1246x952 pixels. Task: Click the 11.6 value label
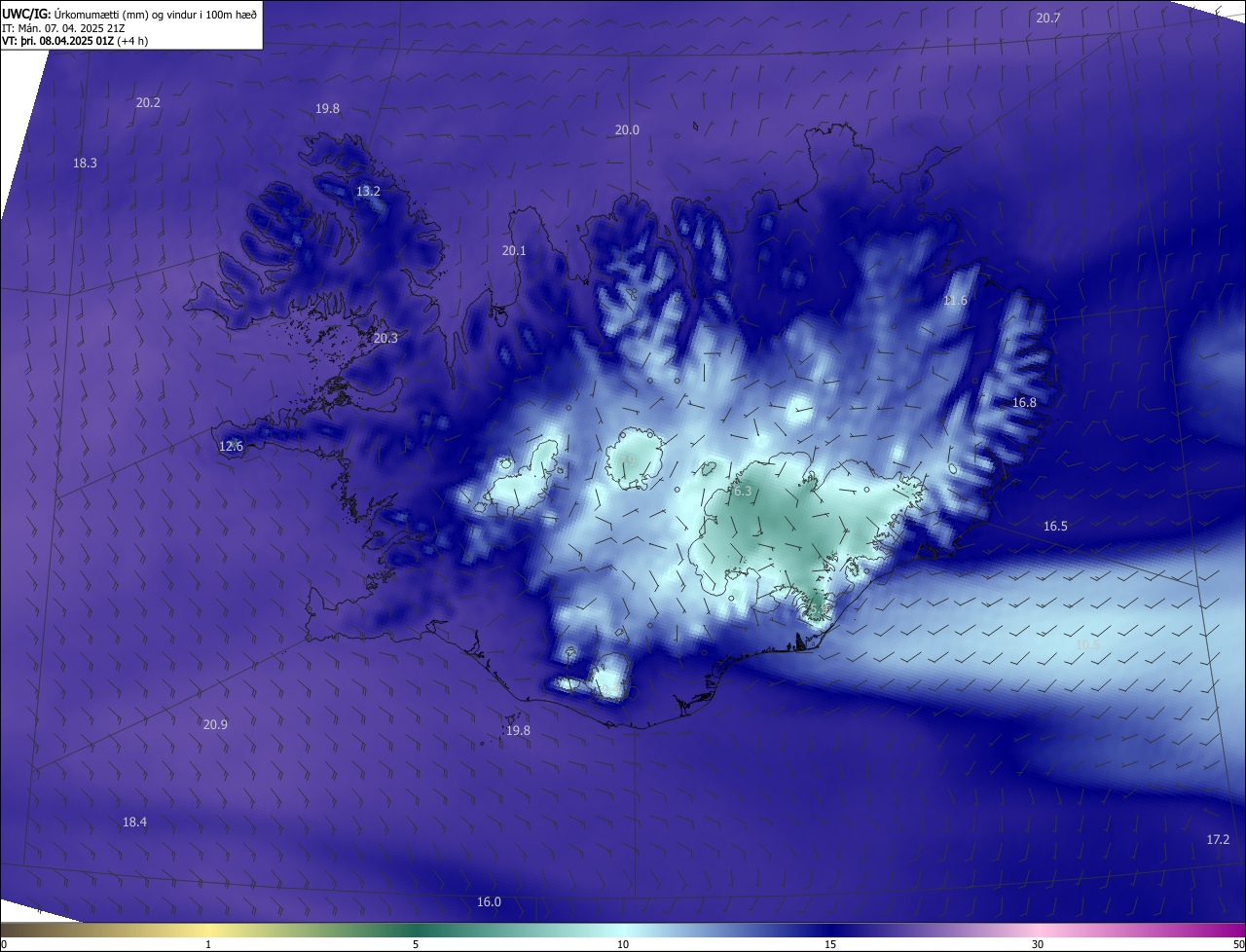[955, 300]
